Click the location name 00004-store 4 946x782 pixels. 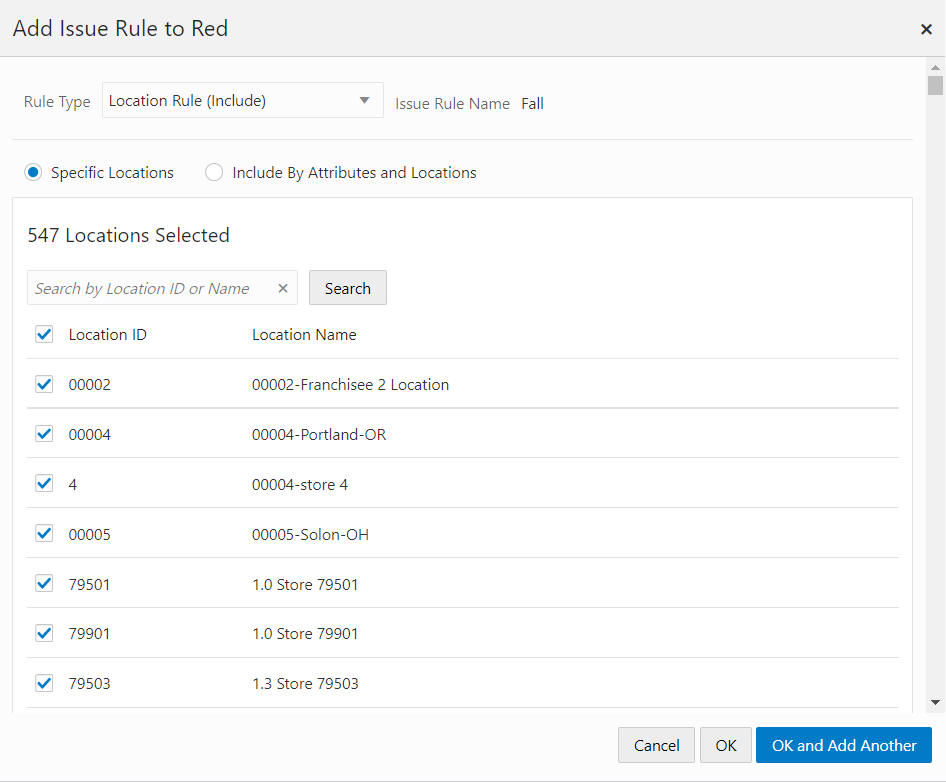tap(299, 485)
